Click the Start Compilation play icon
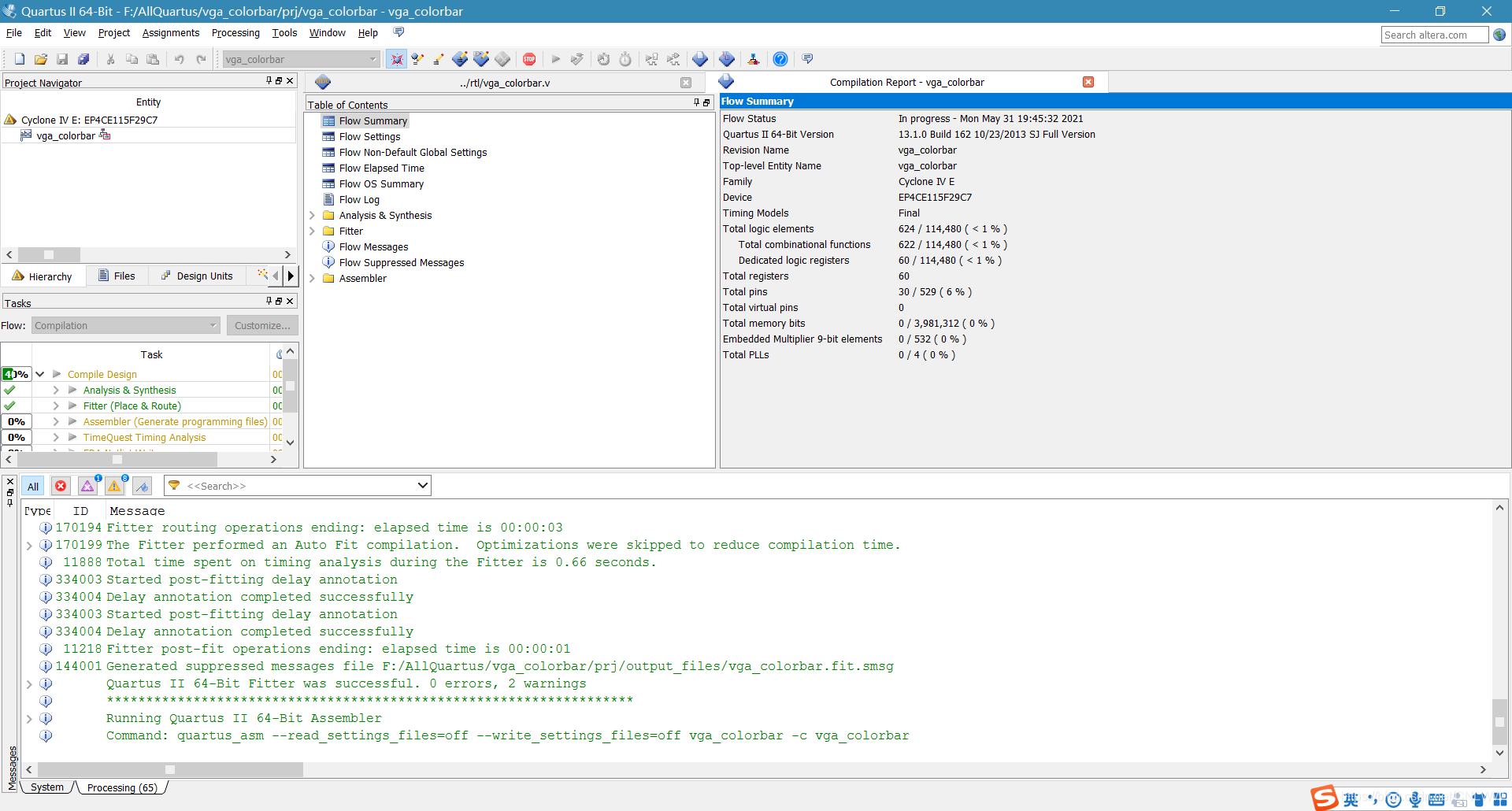Image resolution: width=1512 pixels, height=811 pixels. [x=556, y=59]
